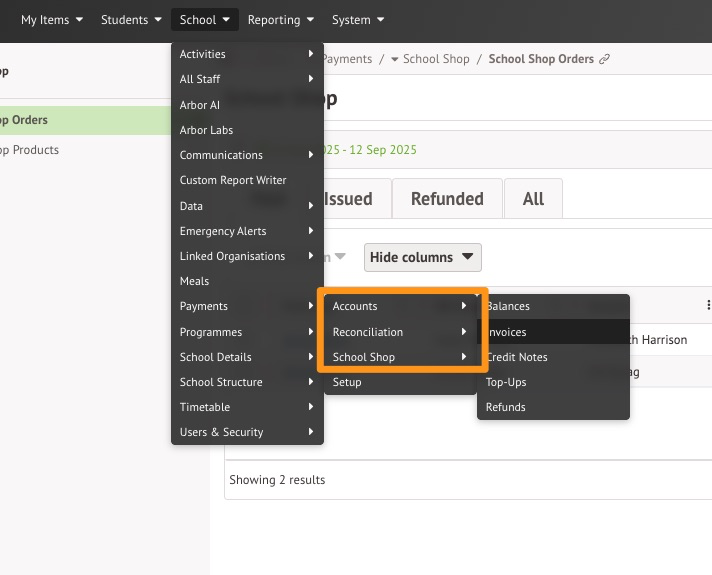Image resolution: width=712 pixels, height=575 pixels.
Task: Open the Meals menu entry
Action: (195, 281)
